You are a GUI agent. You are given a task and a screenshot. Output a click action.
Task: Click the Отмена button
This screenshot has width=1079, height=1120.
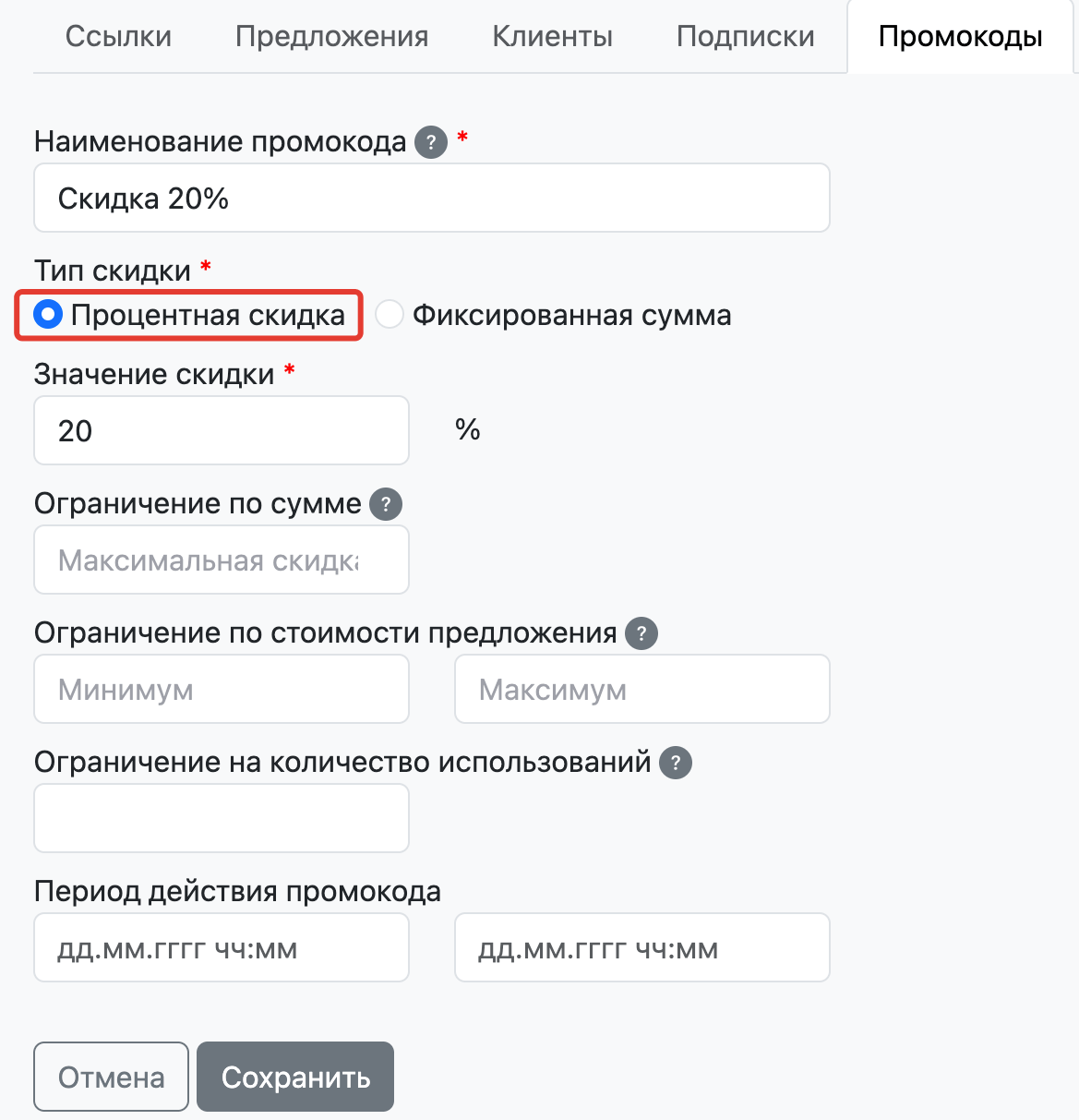[111, 1077]
